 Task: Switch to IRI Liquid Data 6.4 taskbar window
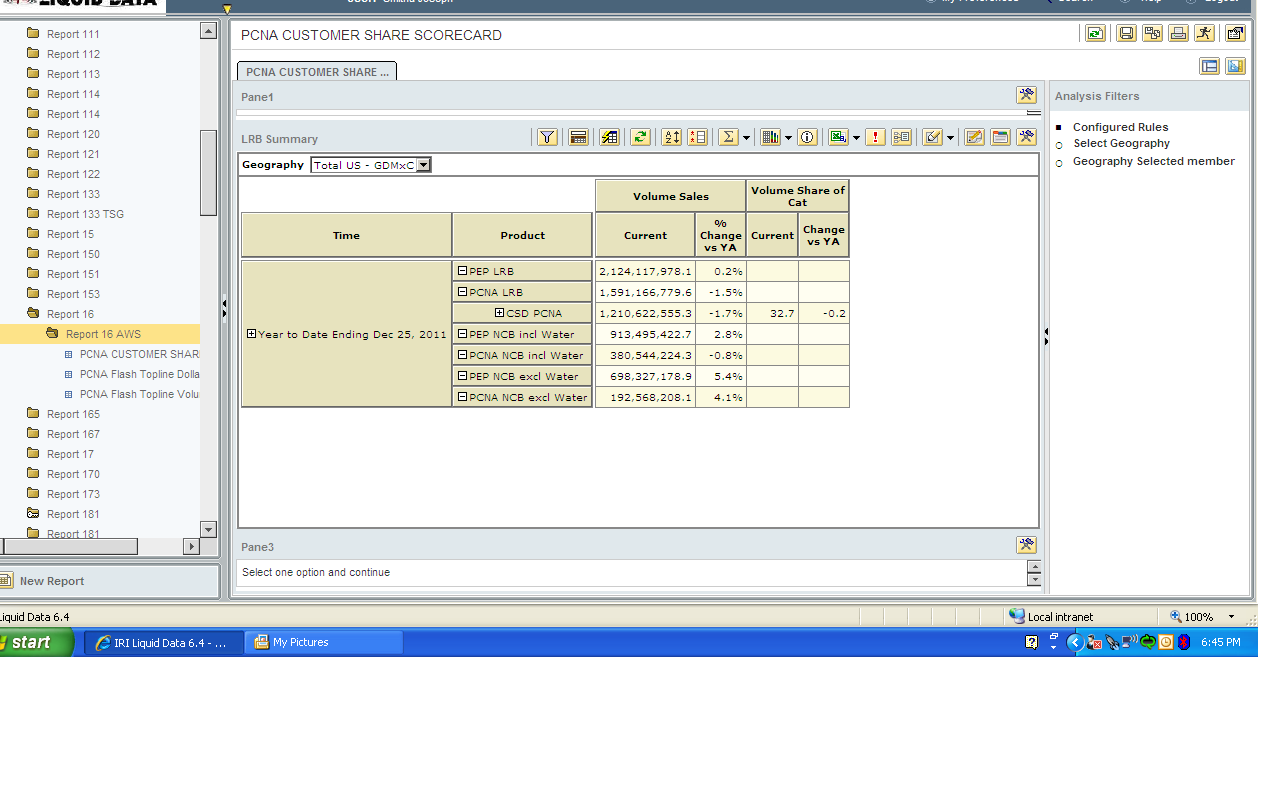[163, 642]
